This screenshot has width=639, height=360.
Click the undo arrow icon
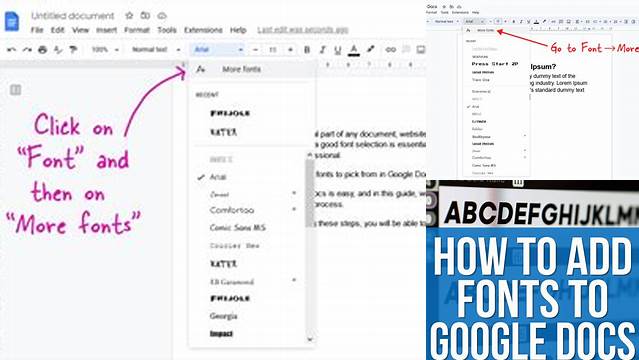(x=11, y=50)
